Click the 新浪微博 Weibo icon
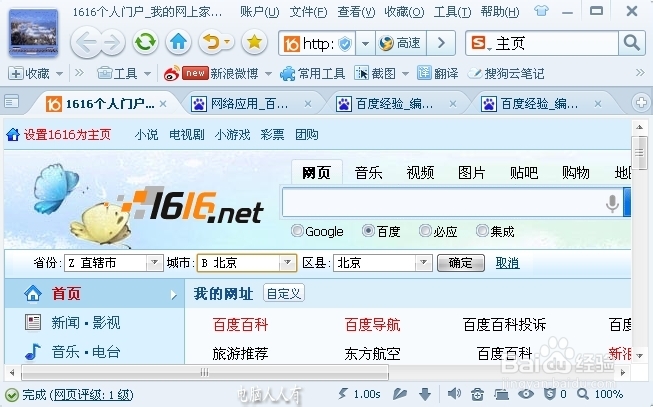Screen dimensions: 653x407 point(172,74)
